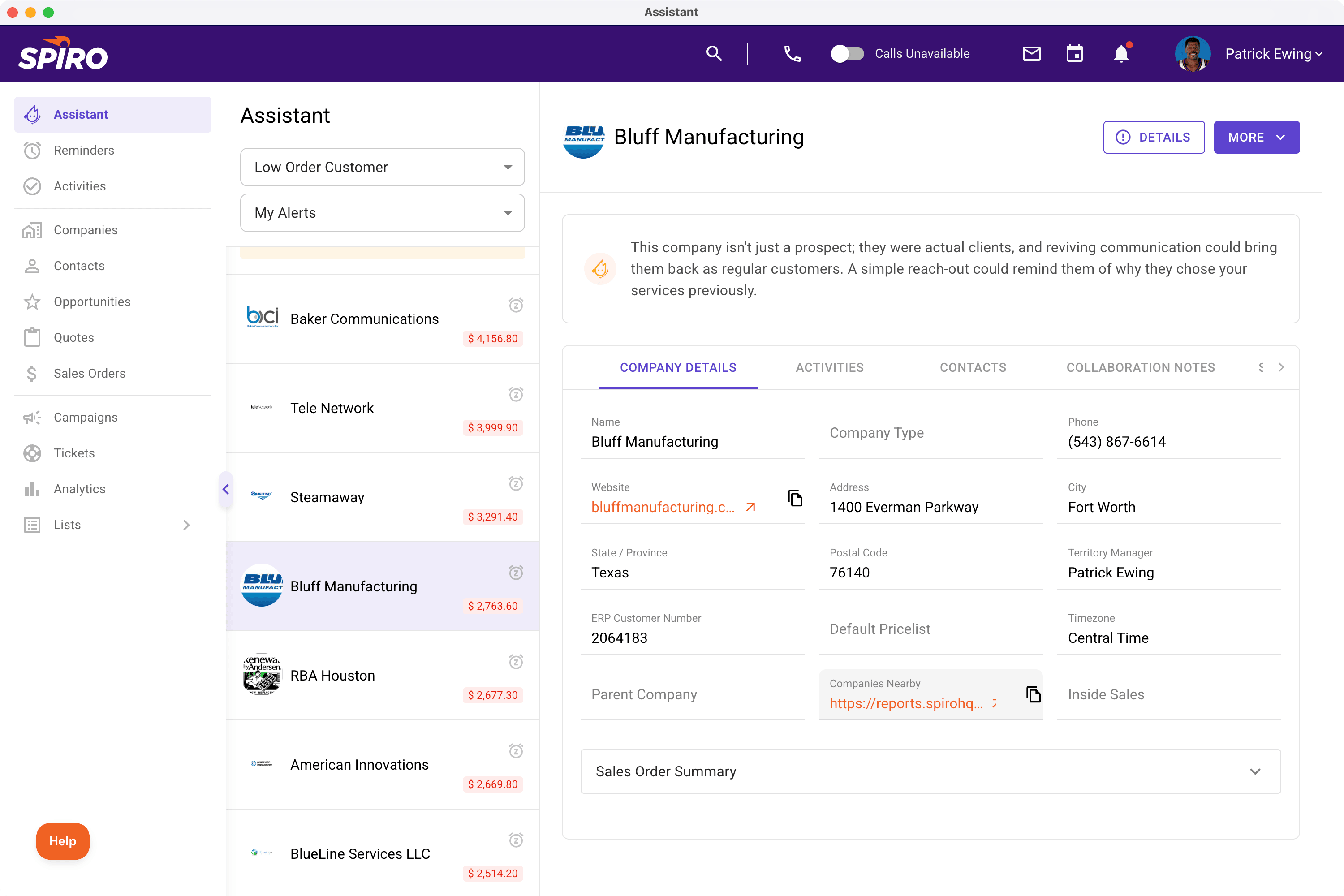Switch to COLLABORATION NOTES tab
1344x896 pixels.
click(1141, 367)
